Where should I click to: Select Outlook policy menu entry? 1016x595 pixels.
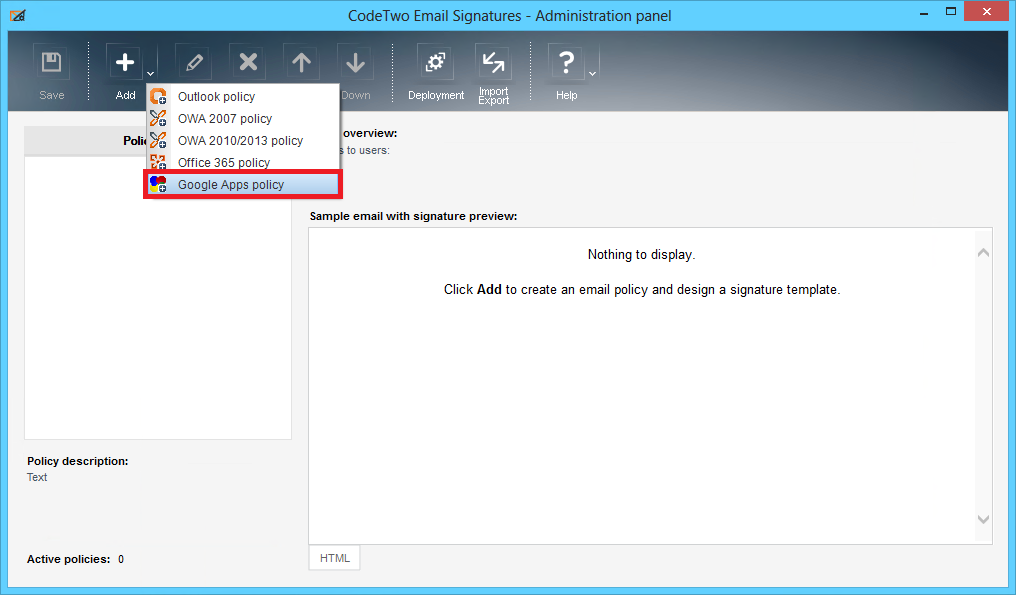point(243,97)
